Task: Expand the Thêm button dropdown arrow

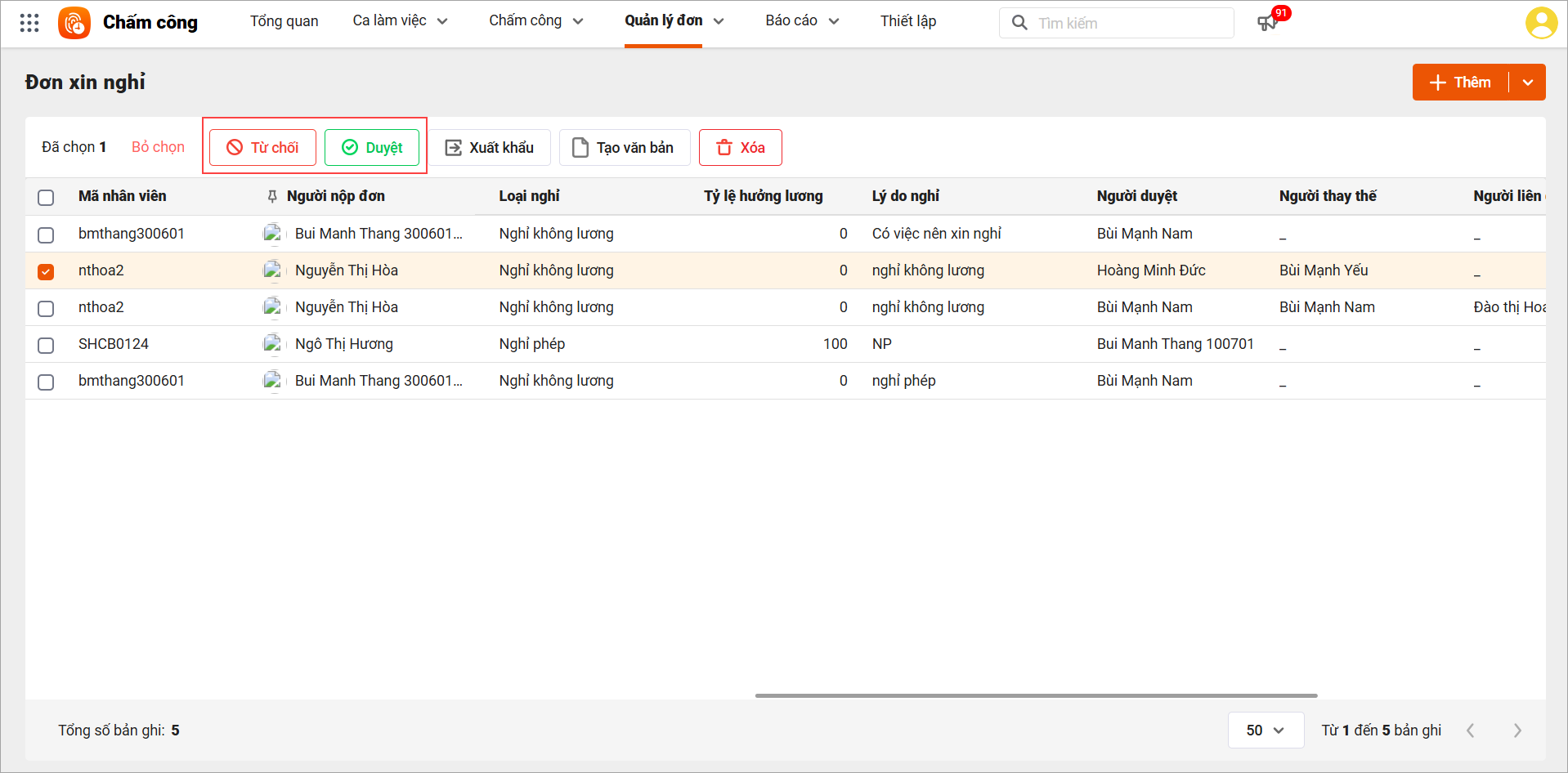Action: [1527, 83]
